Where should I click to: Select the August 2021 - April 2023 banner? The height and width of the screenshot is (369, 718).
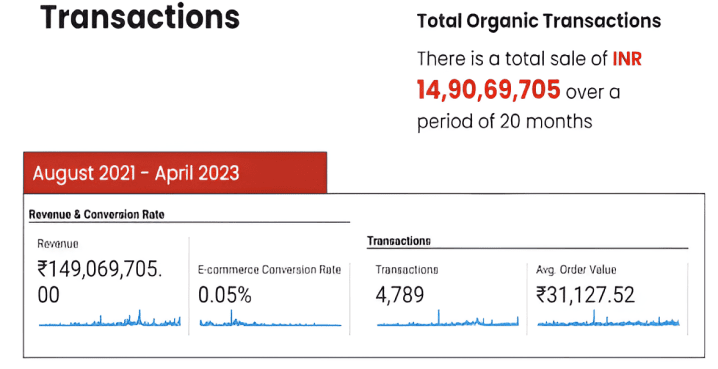(x=175, y=173)
